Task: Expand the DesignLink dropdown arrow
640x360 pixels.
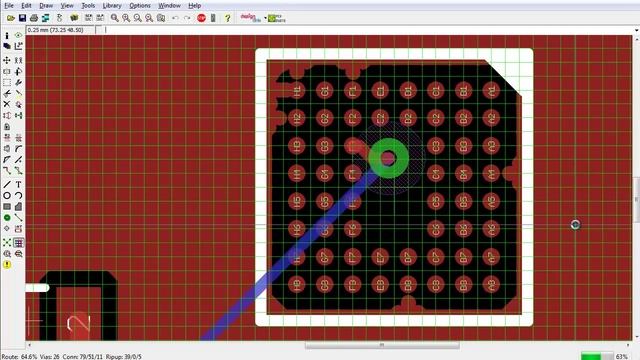Action: (x=265, y=18)
